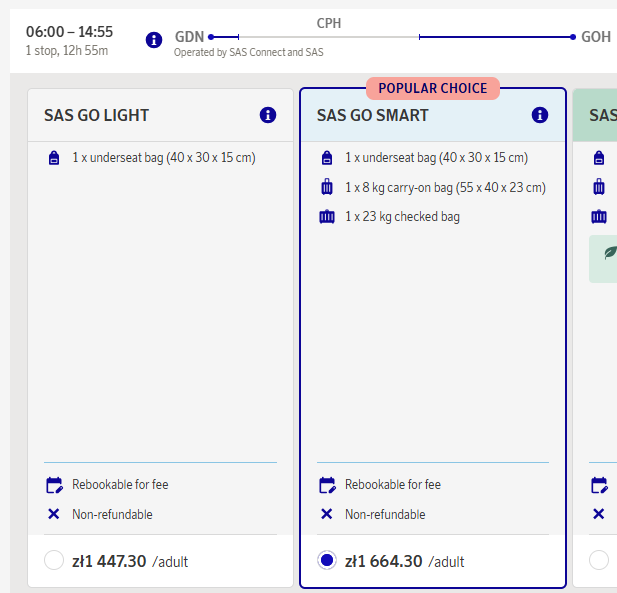617x593 pixels.
Task: Click non-refundable X icon in SAS GO SMART
Action: [326, 514]
